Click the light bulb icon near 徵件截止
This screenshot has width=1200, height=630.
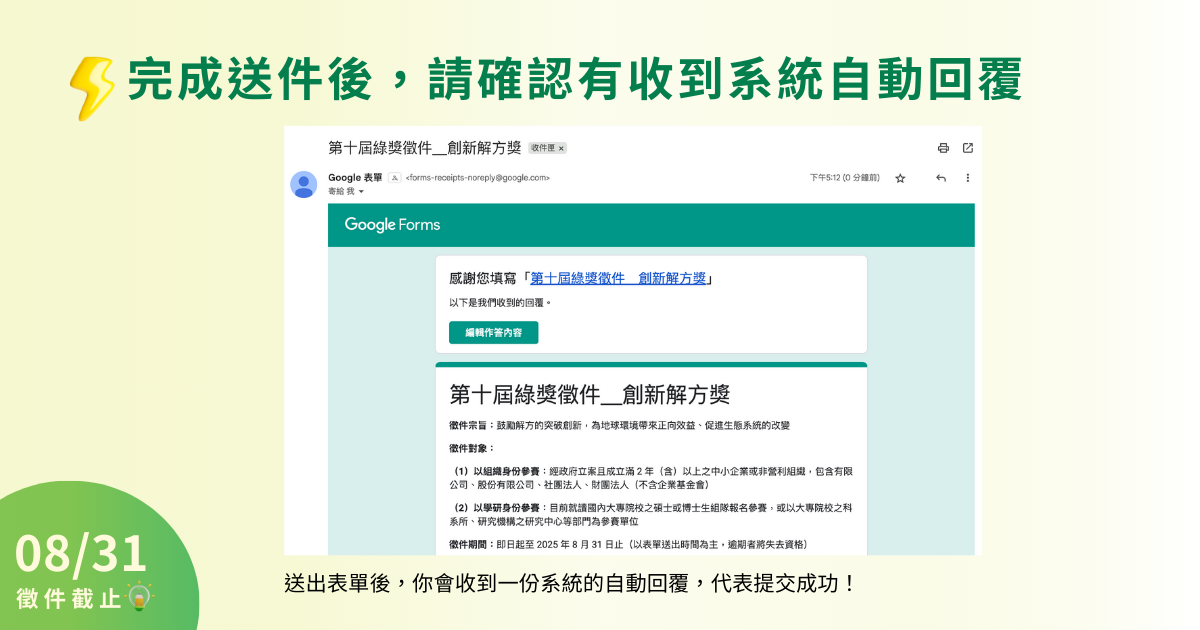click(x=140, y=597)
